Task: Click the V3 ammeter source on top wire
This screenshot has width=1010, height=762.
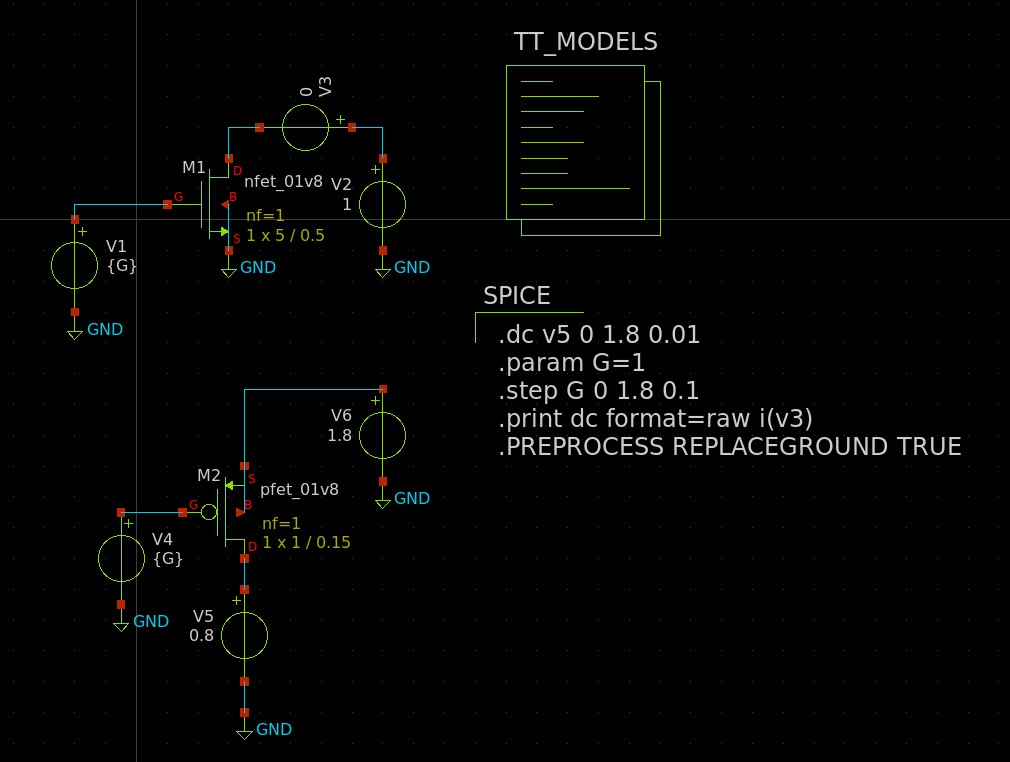Action: point(306,128)
